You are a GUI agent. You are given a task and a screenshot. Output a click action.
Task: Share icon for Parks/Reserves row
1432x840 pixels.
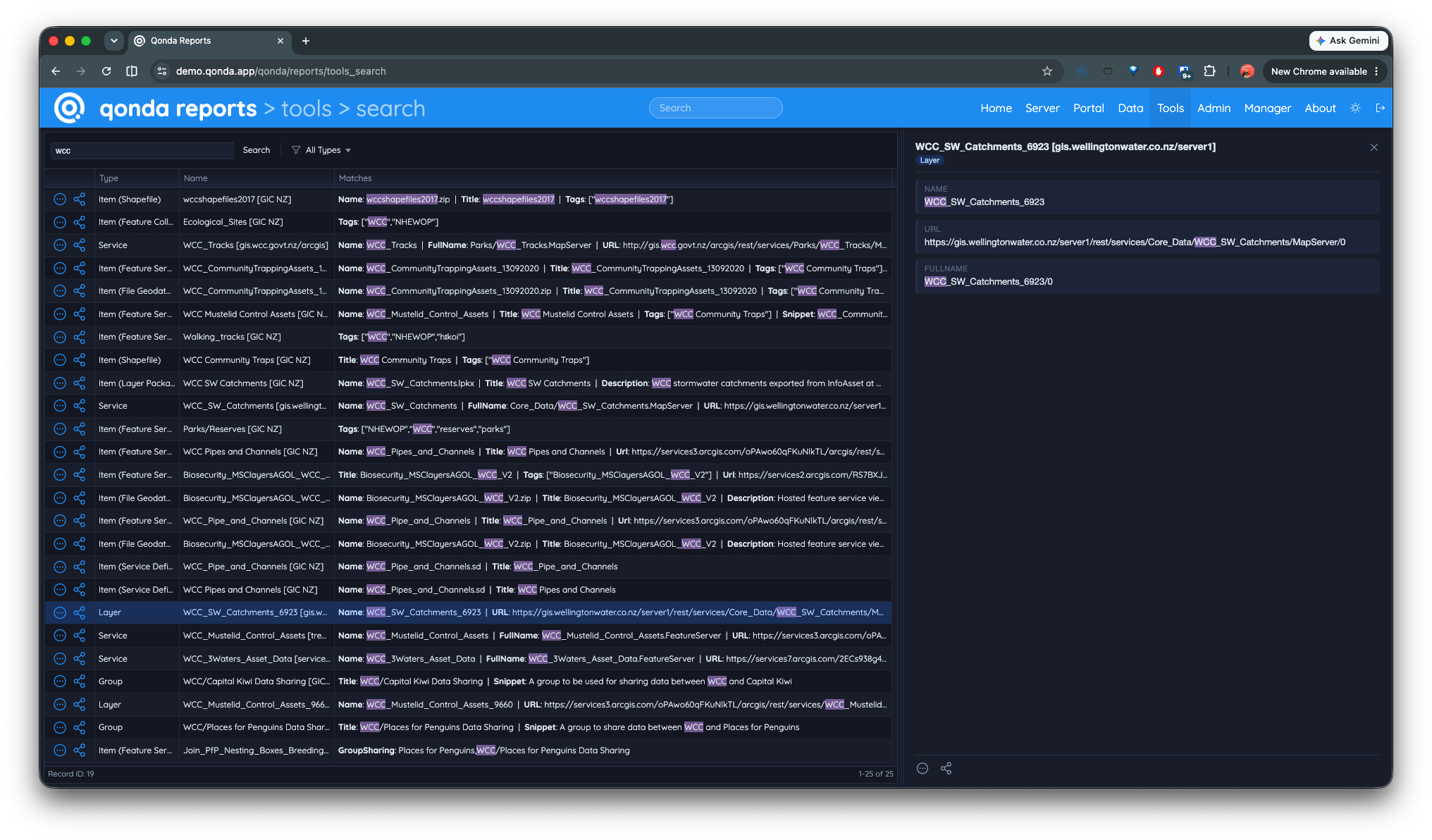[80, 429]
